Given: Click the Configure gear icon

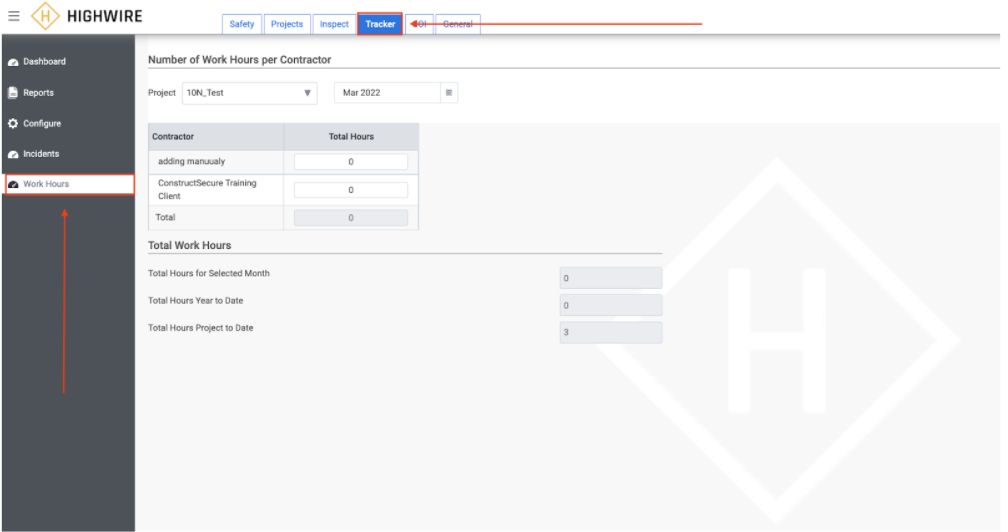Looking at the screenshot, I should pyautogui.click(x=13, y=123).
